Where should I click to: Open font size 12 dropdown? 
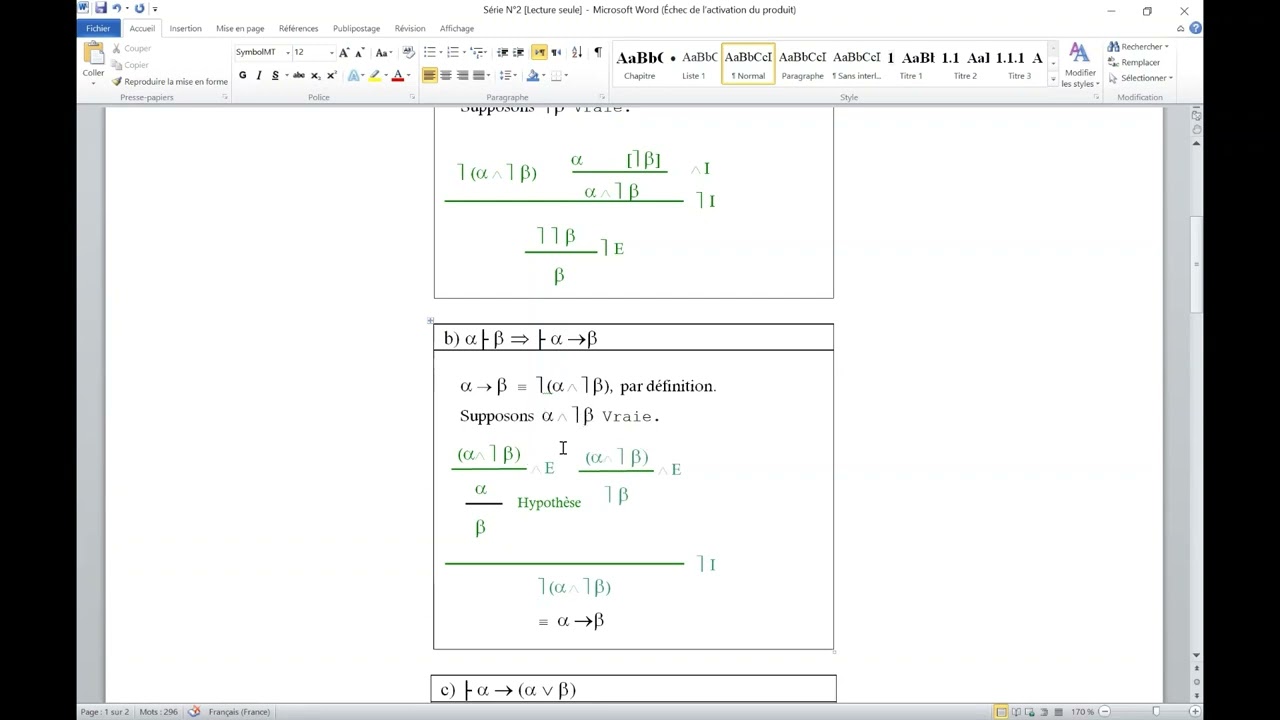331,52
